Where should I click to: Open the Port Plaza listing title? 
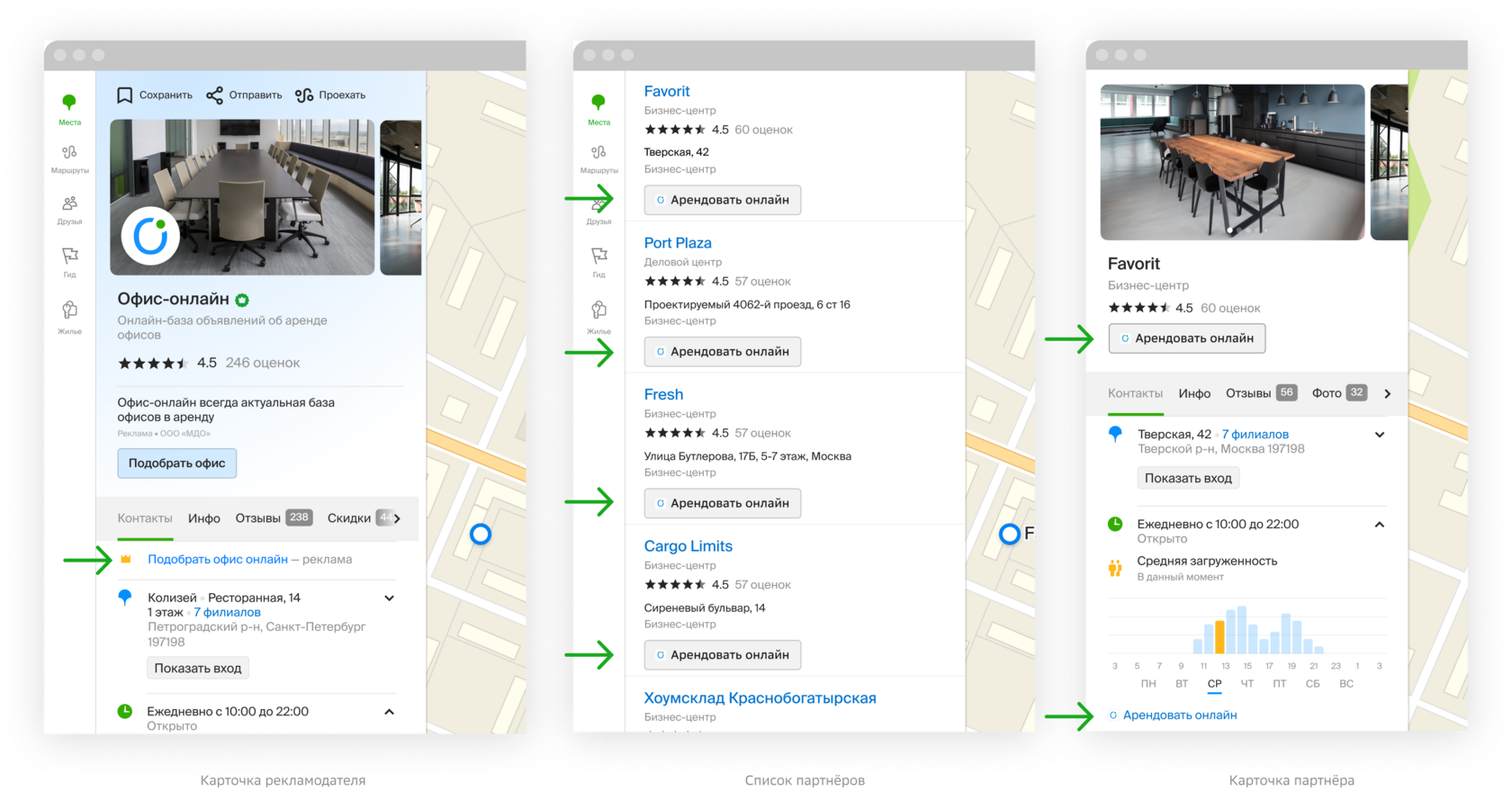(678, 243)
